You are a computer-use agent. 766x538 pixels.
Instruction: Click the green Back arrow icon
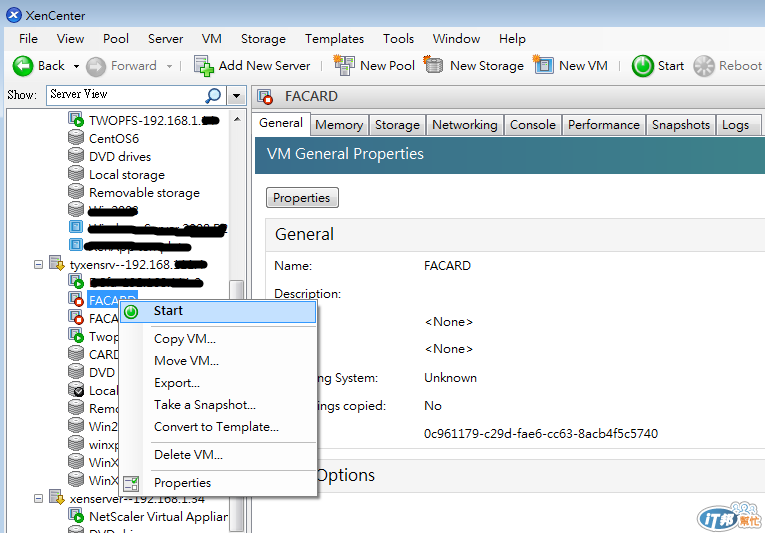(x=22, y=66)
